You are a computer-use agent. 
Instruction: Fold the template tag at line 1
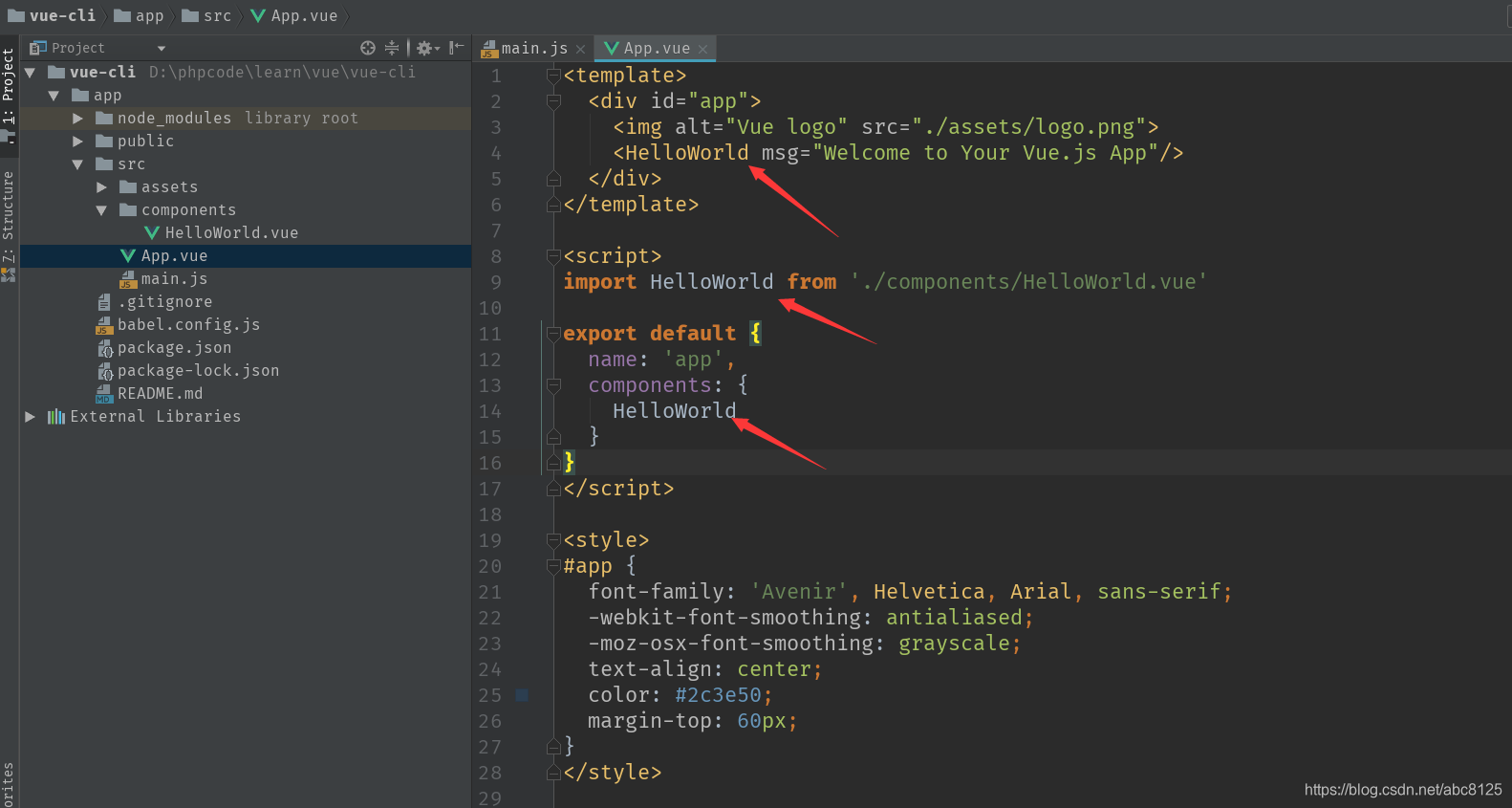(553, 75)
